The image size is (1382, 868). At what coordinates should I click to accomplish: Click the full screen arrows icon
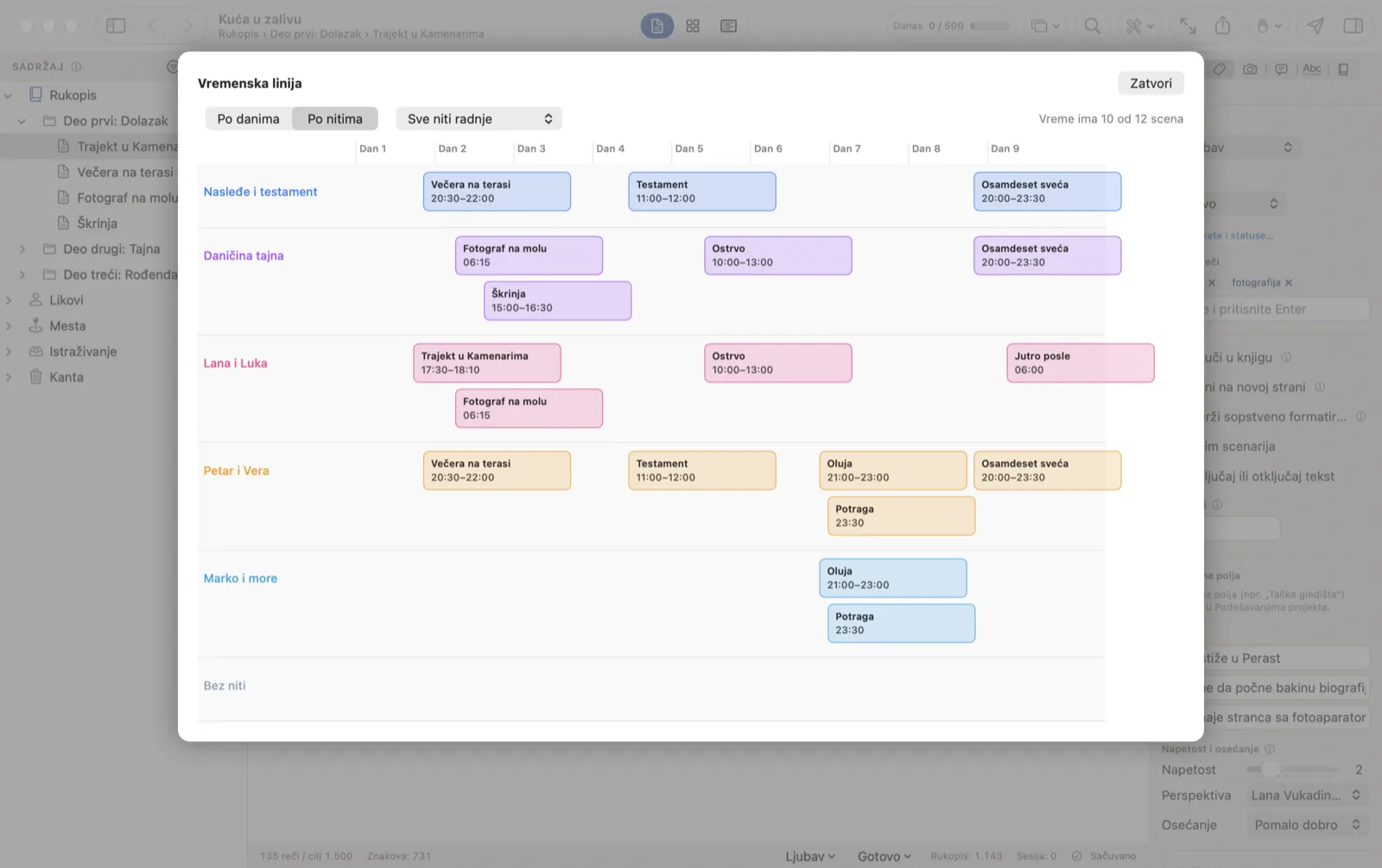click(x=1188, y=26)
